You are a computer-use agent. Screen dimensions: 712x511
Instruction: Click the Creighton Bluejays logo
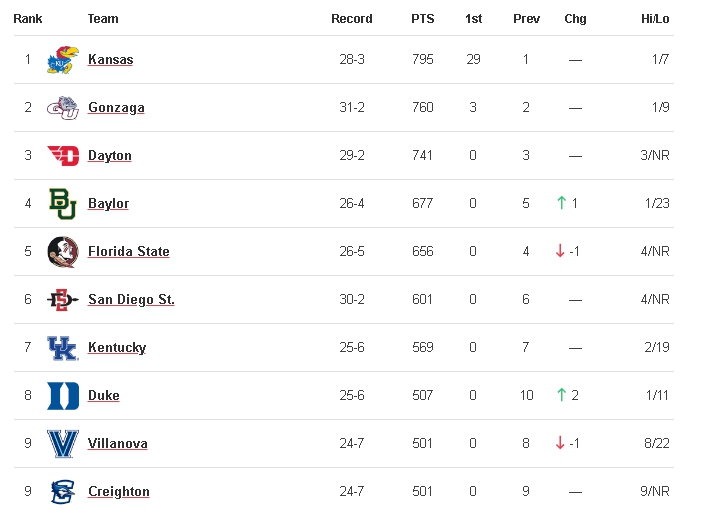(x=63, y=492)
